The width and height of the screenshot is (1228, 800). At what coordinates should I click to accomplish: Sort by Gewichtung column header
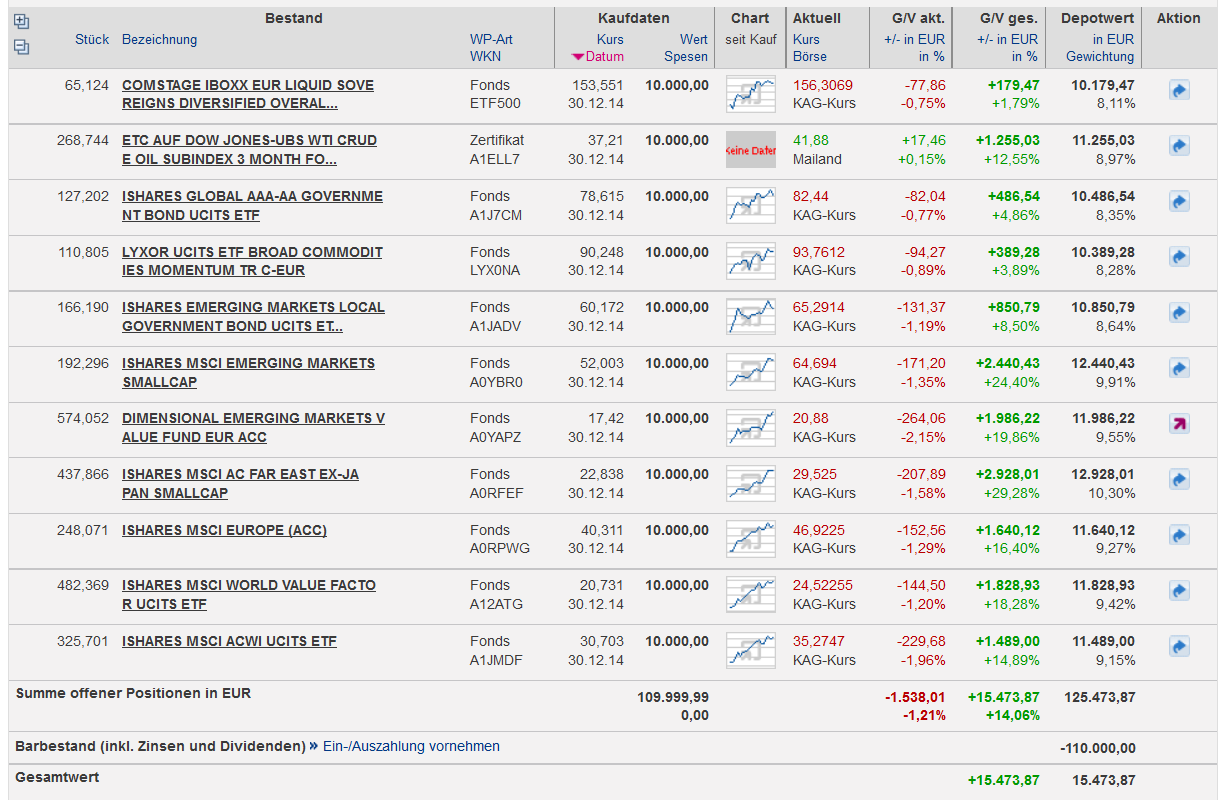click(x=1099, y=57)
